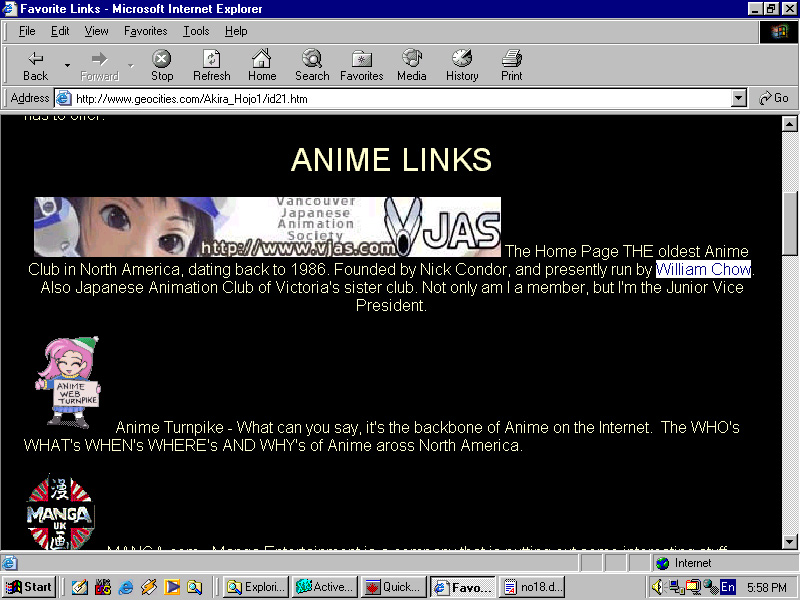Open the Favorites pane from toolbar
Image resolution: width=800 pixels, height=600 pixels.
tap(362, 65)
